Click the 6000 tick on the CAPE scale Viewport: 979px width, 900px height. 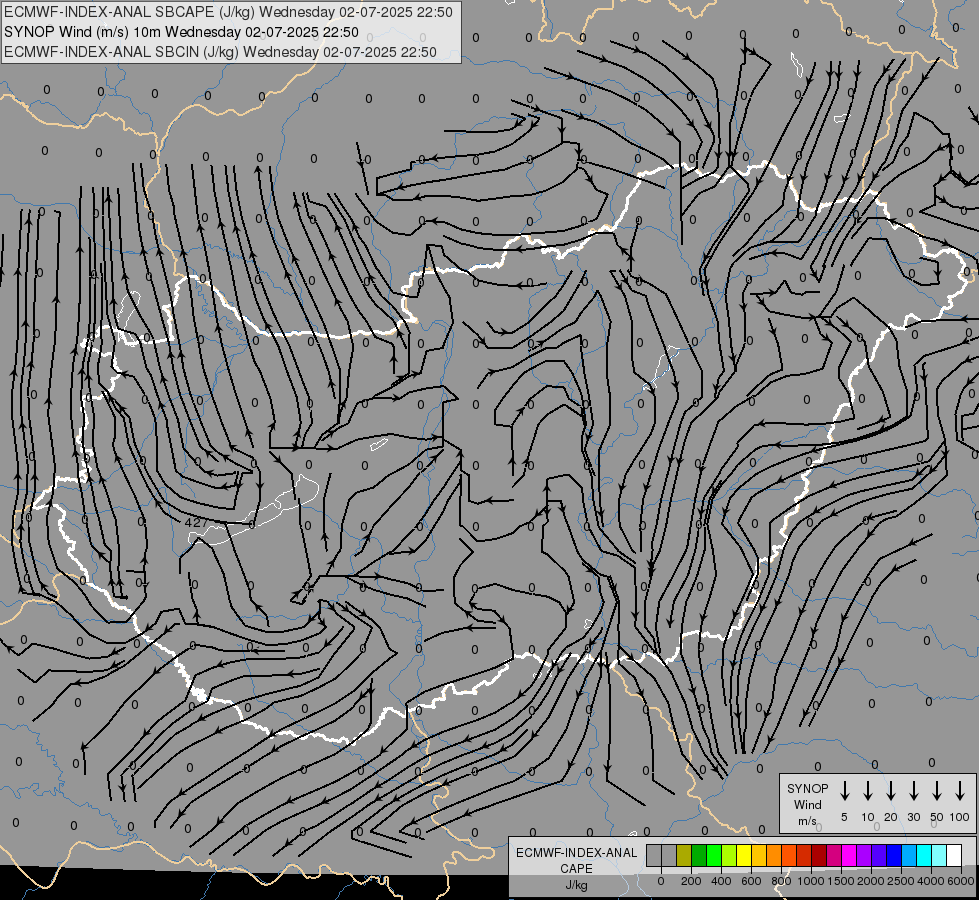click(961, 881)
